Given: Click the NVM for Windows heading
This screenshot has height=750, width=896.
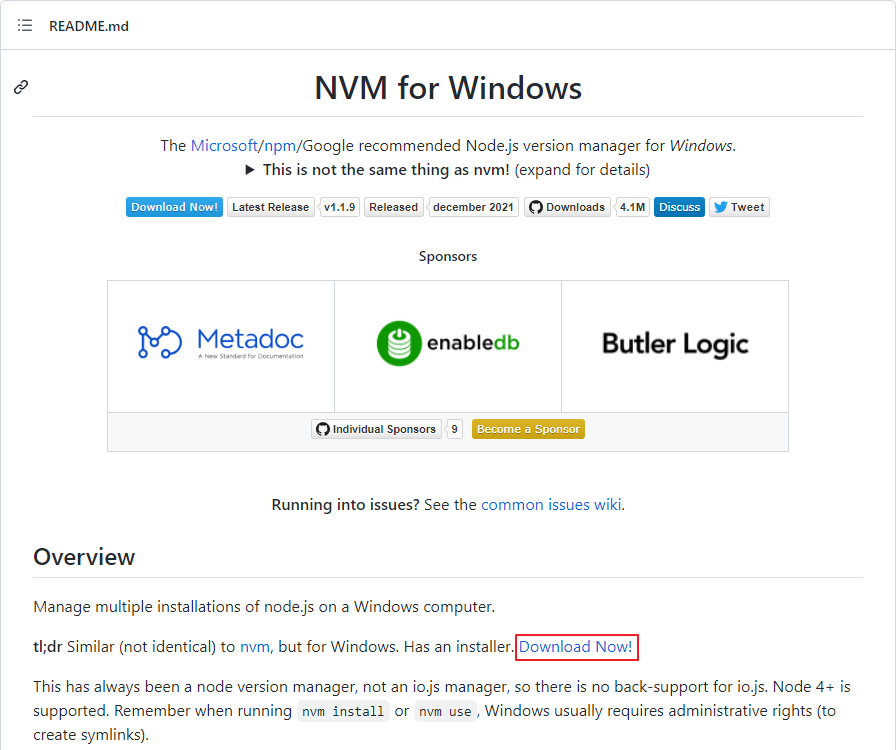Looking at the screenshot, I should [x=448, y=88].
